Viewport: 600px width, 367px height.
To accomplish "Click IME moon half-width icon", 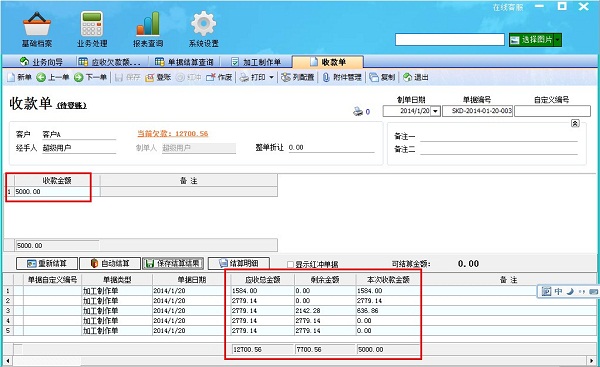I will pos(570,292).
